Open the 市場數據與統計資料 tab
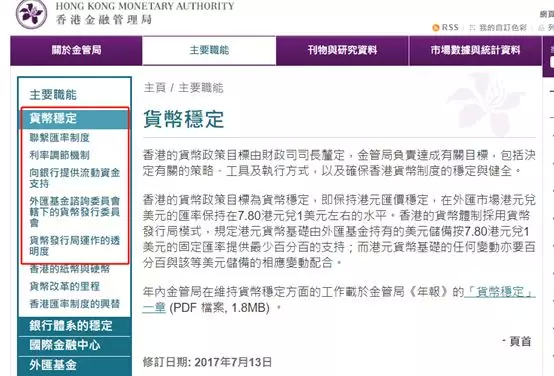The width and height of the screenshot is (554, 376). pyautogui.click(x=475, y=51)
